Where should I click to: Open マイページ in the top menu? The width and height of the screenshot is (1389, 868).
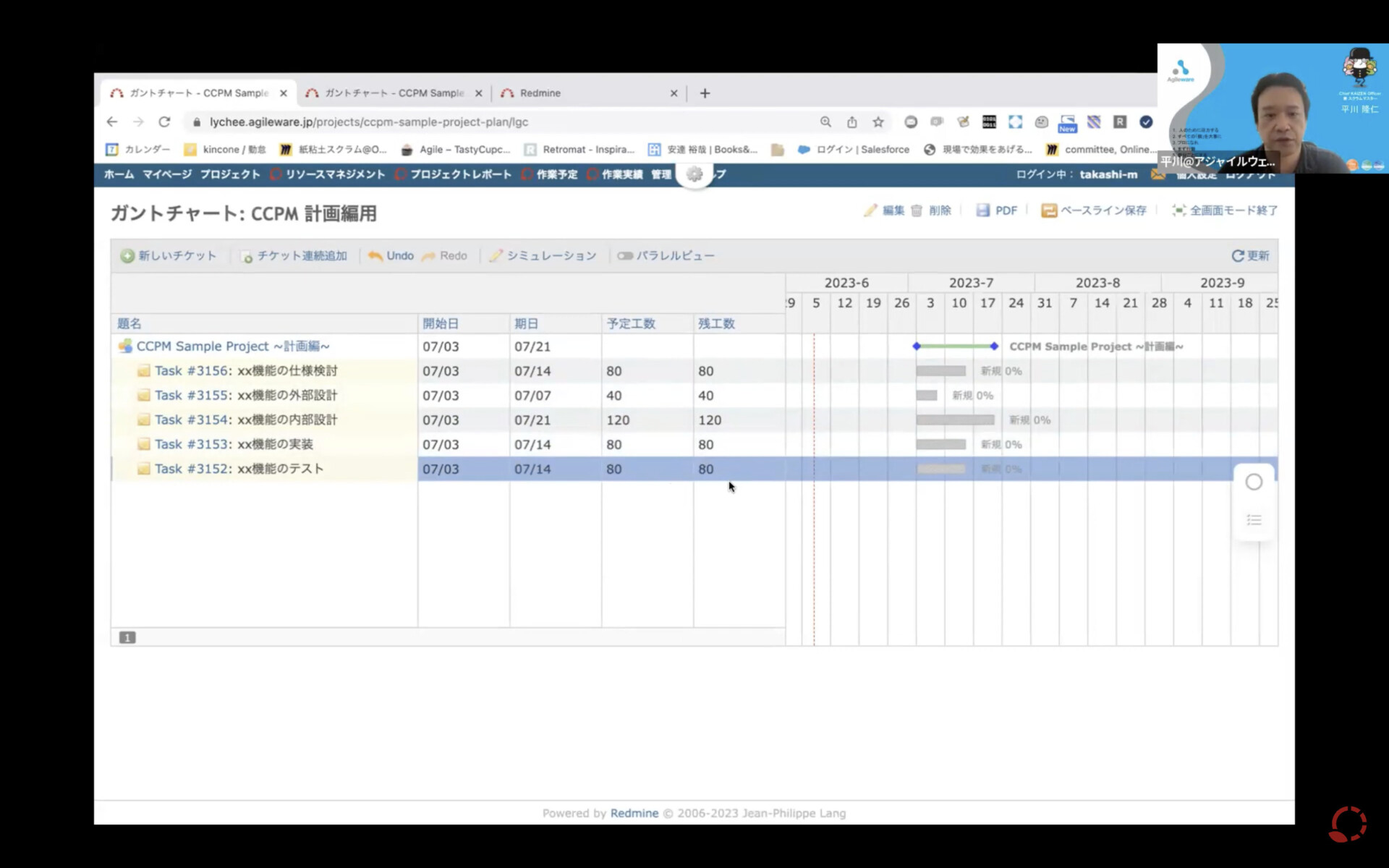167,174
